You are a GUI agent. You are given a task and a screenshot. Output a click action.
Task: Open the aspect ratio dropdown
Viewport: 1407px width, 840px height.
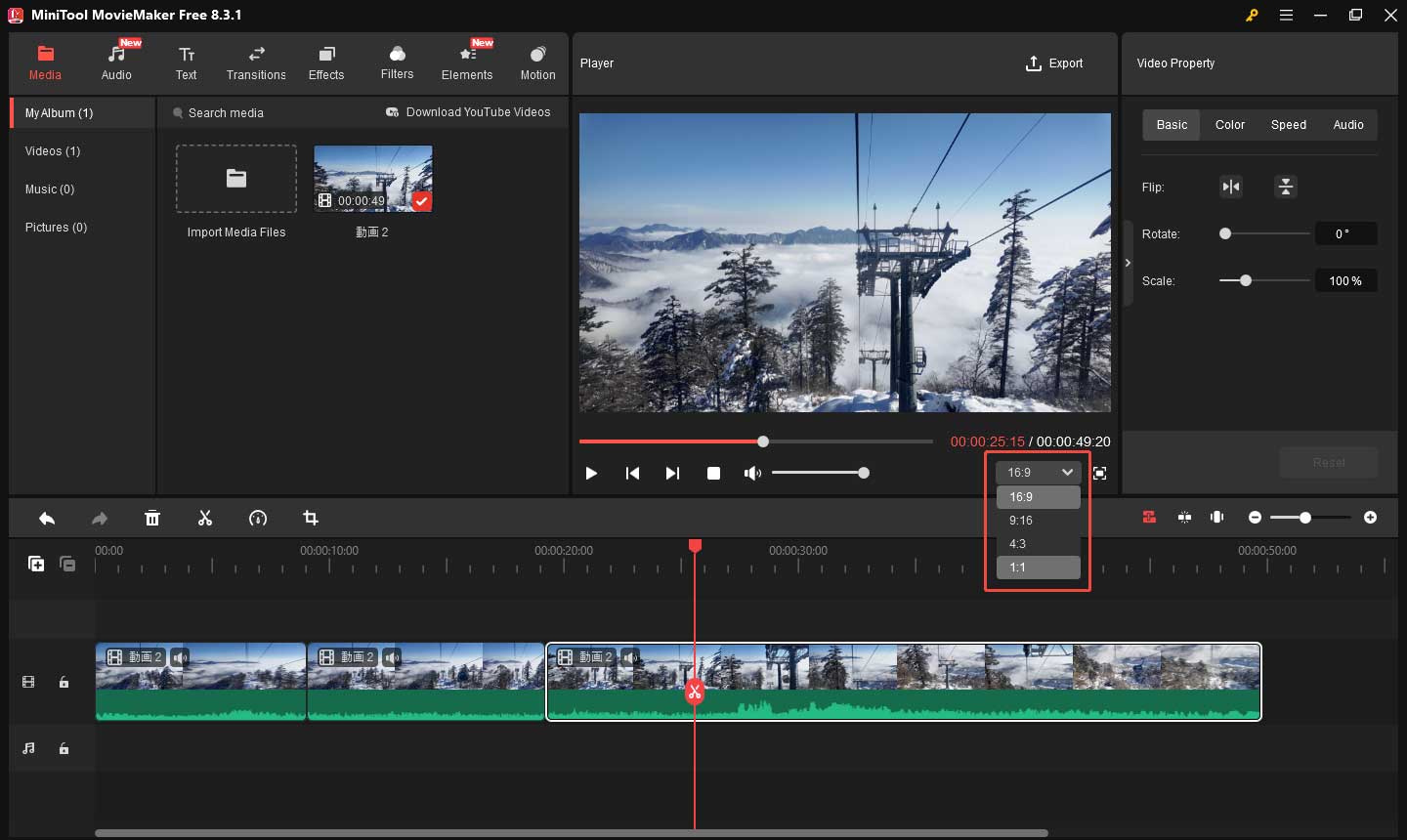pos(1036,472)
